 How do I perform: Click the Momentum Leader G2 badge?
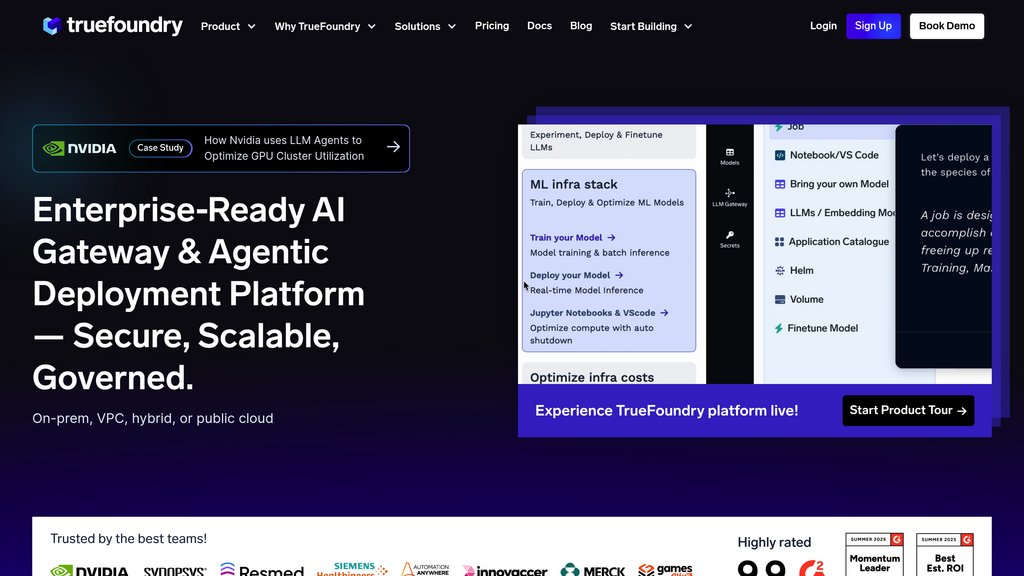[874, 554]
